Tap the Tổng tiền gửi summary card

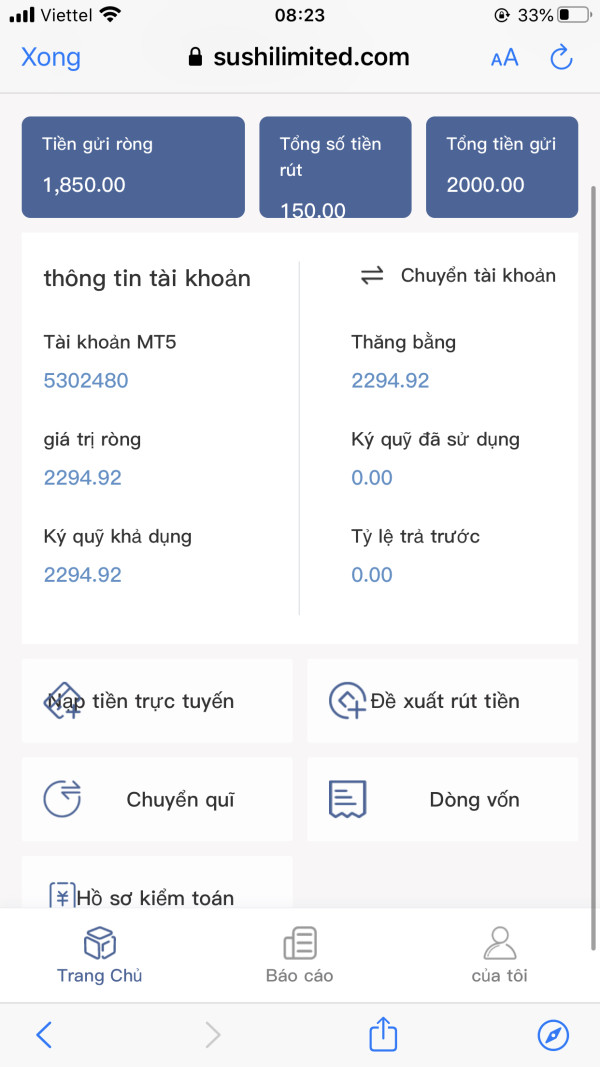click(x=501, y=166)
